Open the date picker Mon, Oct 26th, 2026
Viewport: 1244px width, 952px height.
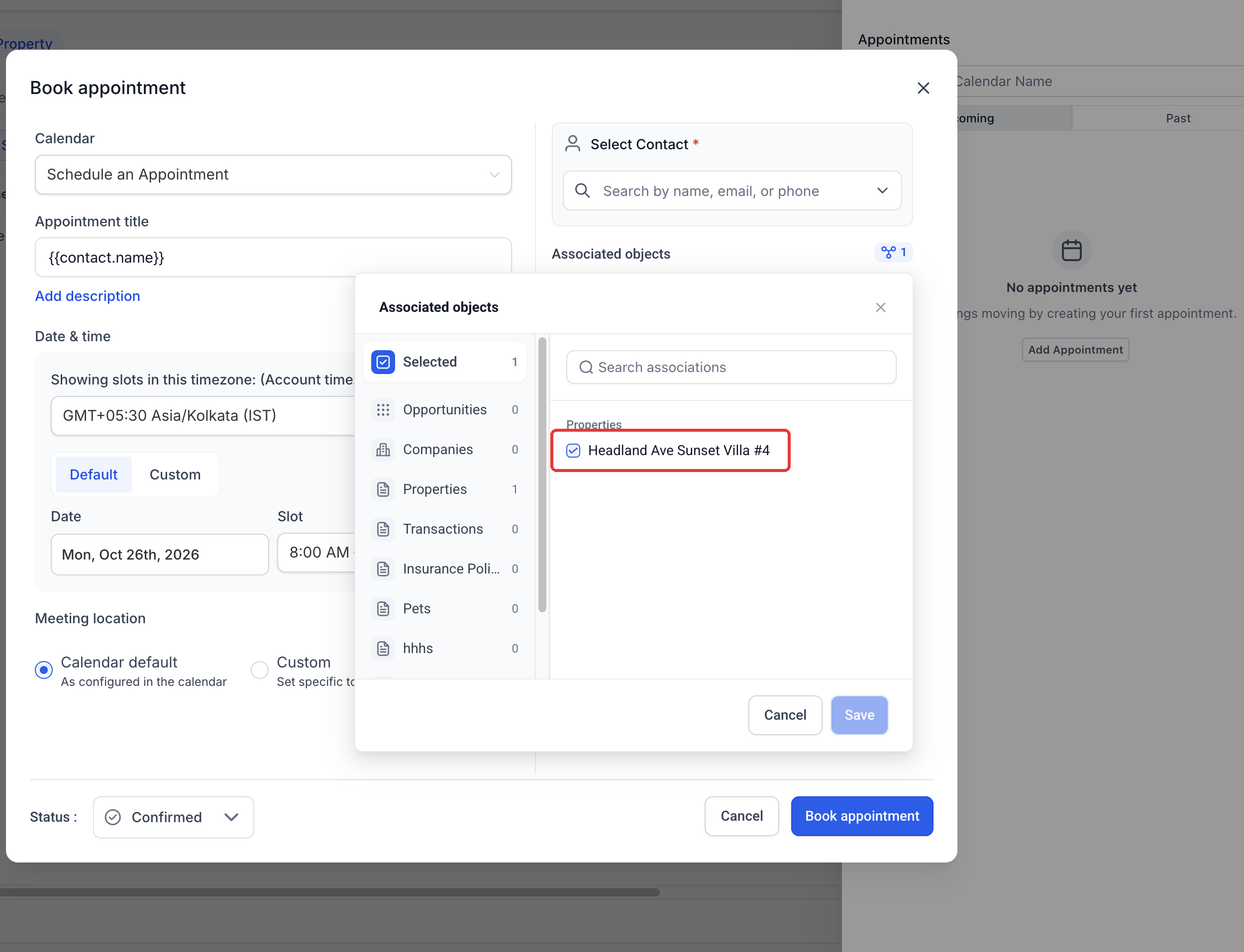pyautogui.click(x=160, y=554)
